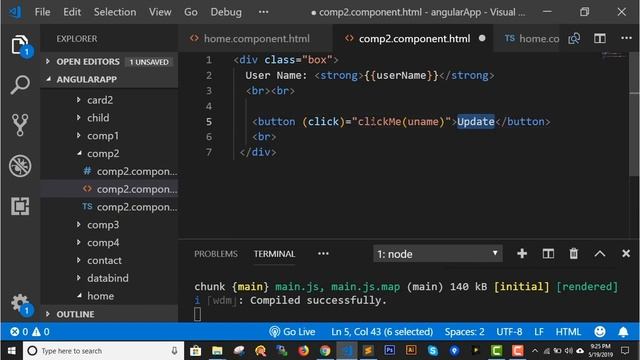Open the Search view in activity bar
Screen dimensions: 640x360
click(x=20, y=85)
